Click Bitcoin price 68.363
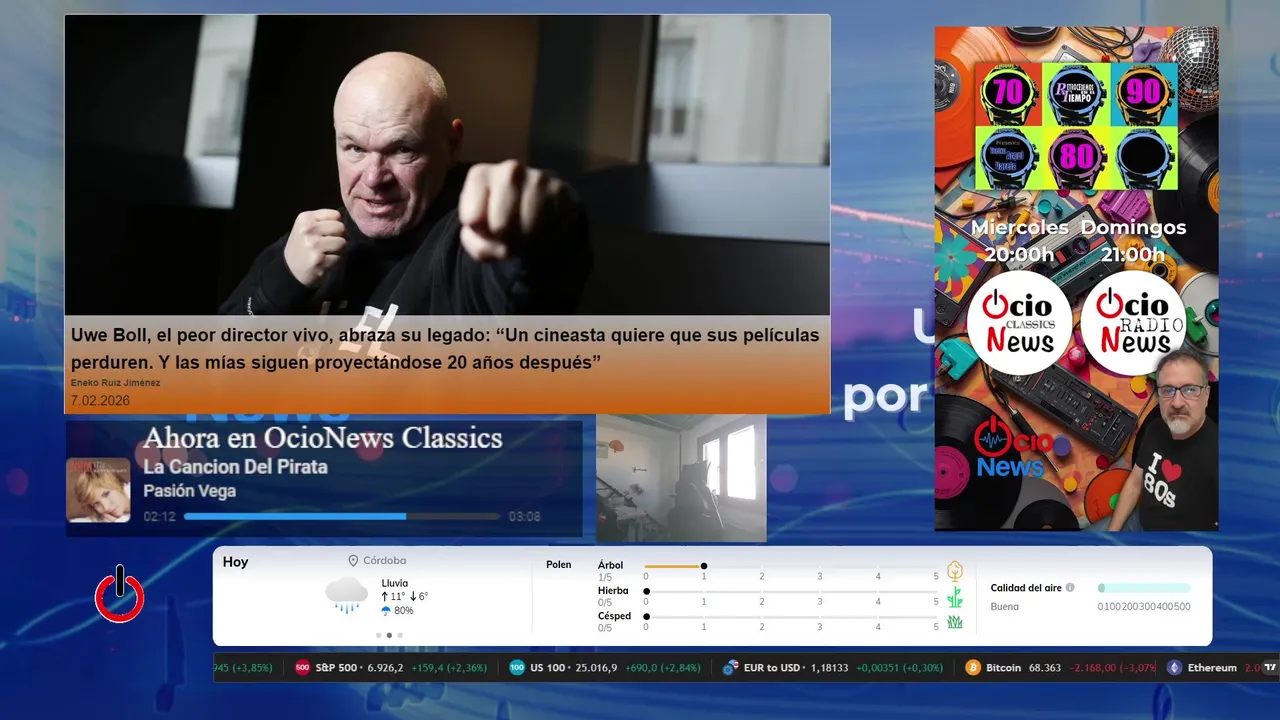 click(x=1045, y=667)
